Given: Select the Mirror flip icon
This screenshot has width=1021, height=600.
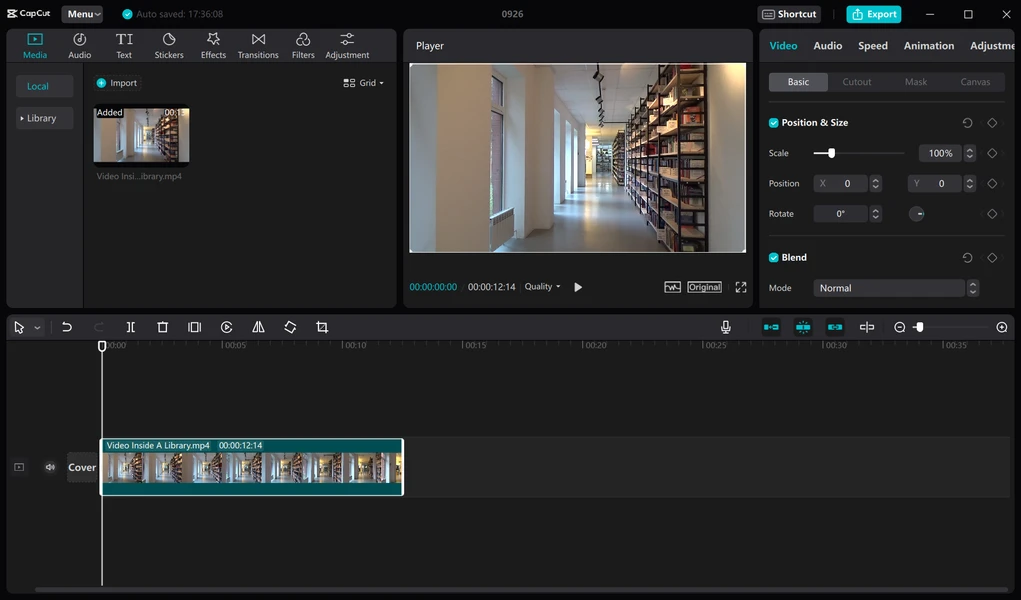Looking at the screenshot, I should click(x=259, y=327).
